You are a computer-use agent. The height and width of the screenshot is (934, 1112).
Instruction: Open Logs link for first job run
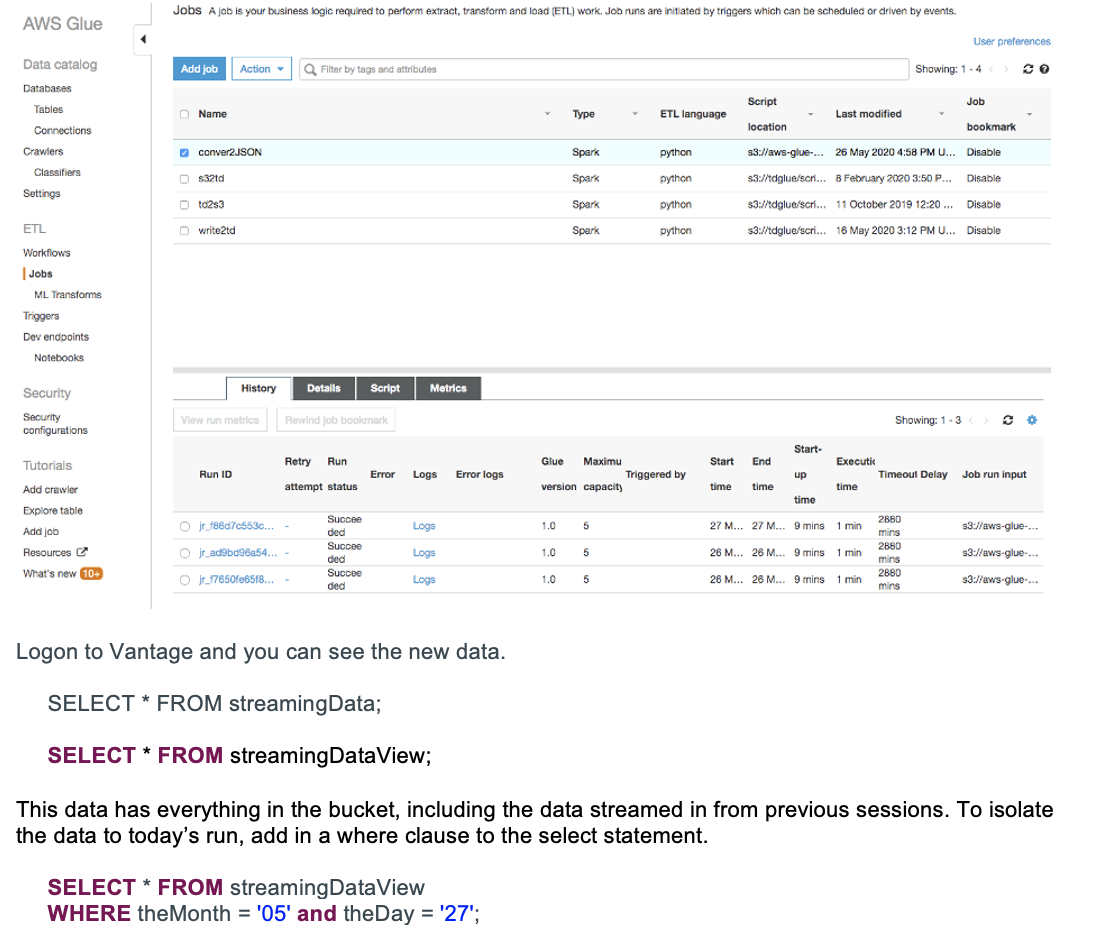click(424, 526)
